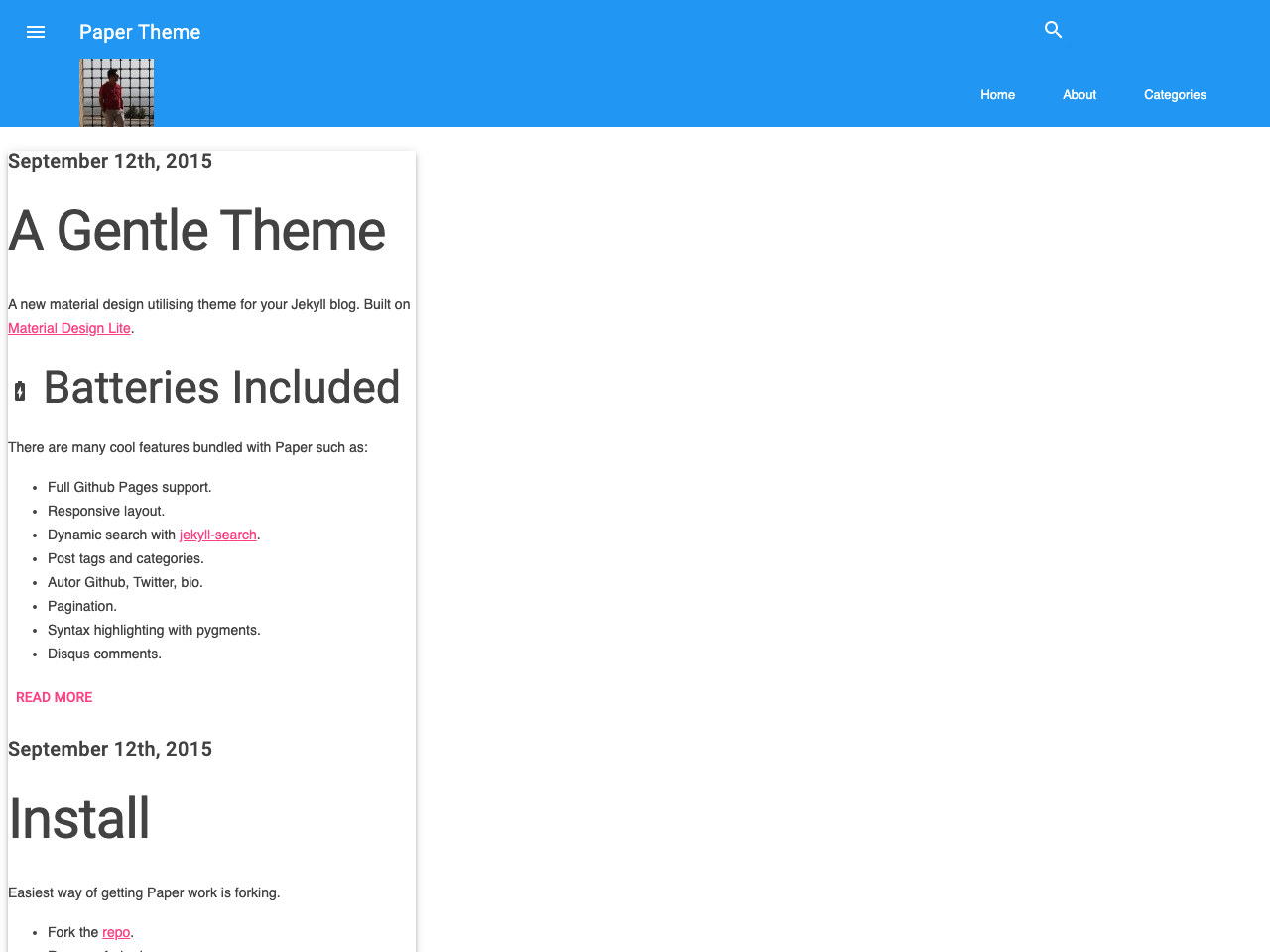Screen dimensions: 1270x952
Task: Open the author avatar photo
Action: click(x=115, y=92)
